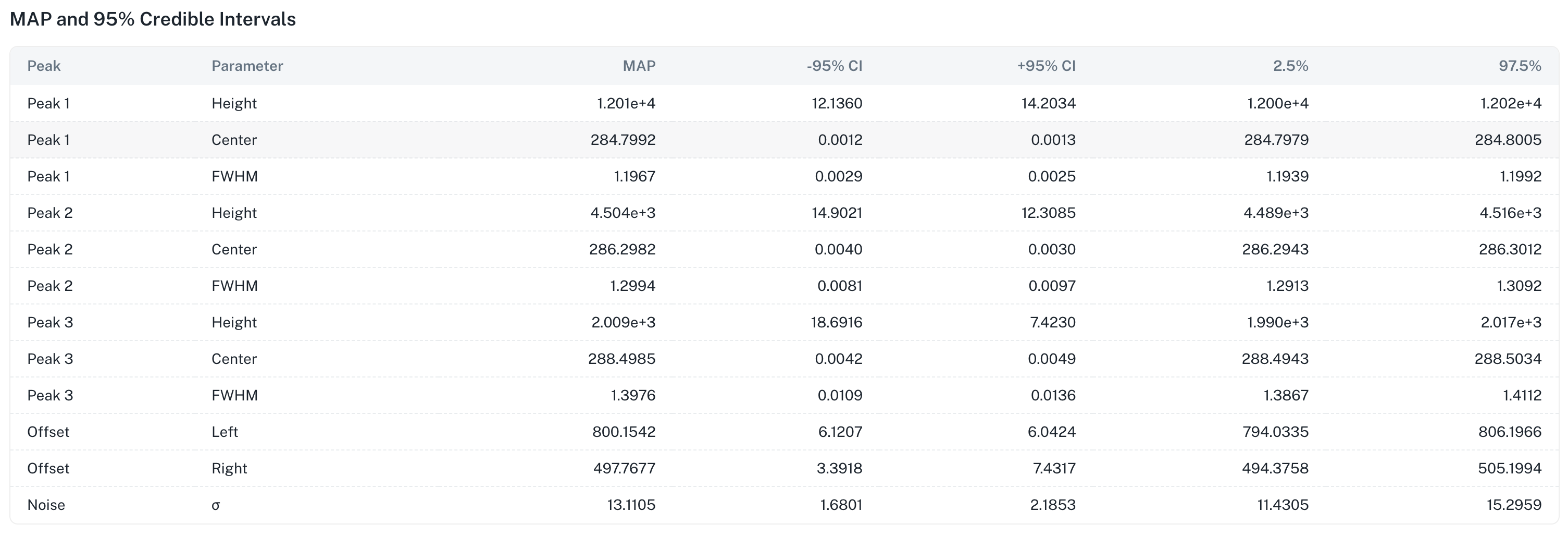Click the σ parameter cell
Screen dimensions: 1568x536
(x=216, y=506)
